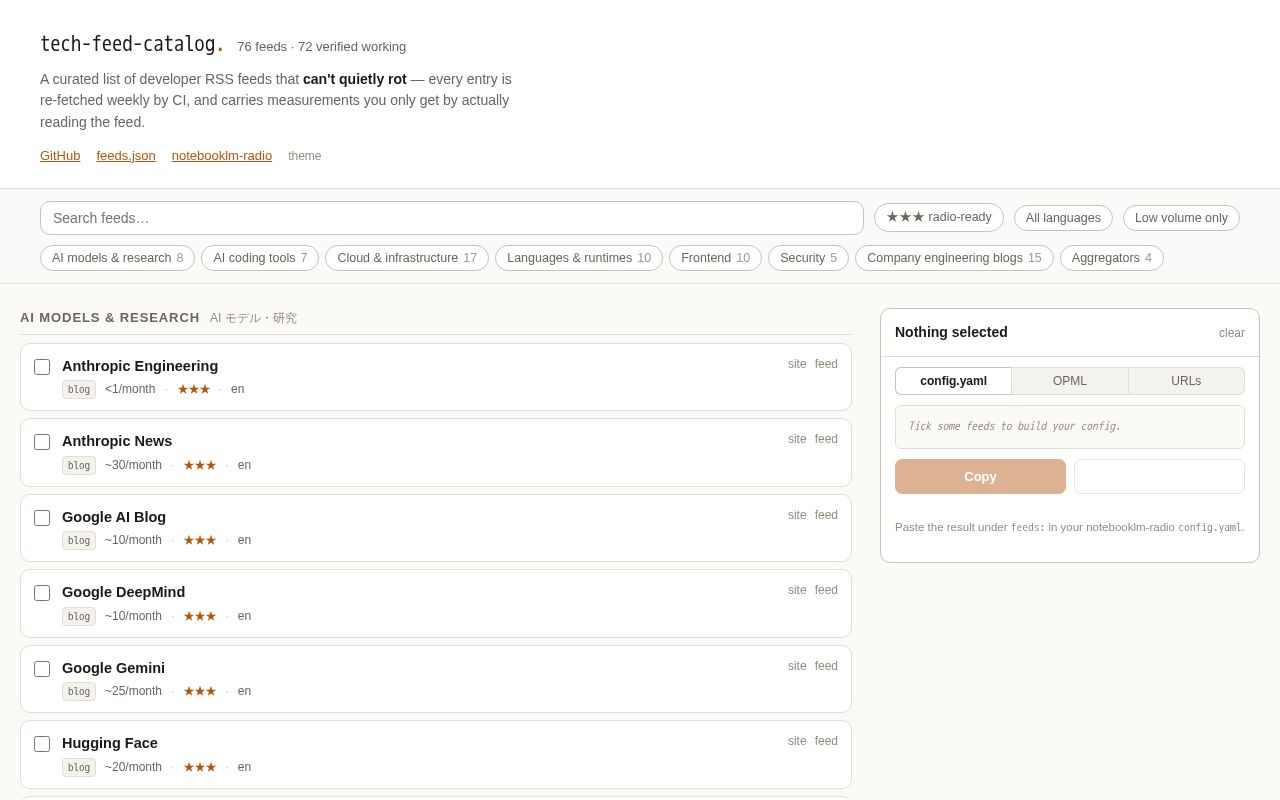This screenshot has width=1280, height=800.
Task: Click the tech-feed-catalog title
Action: [132, 45]
